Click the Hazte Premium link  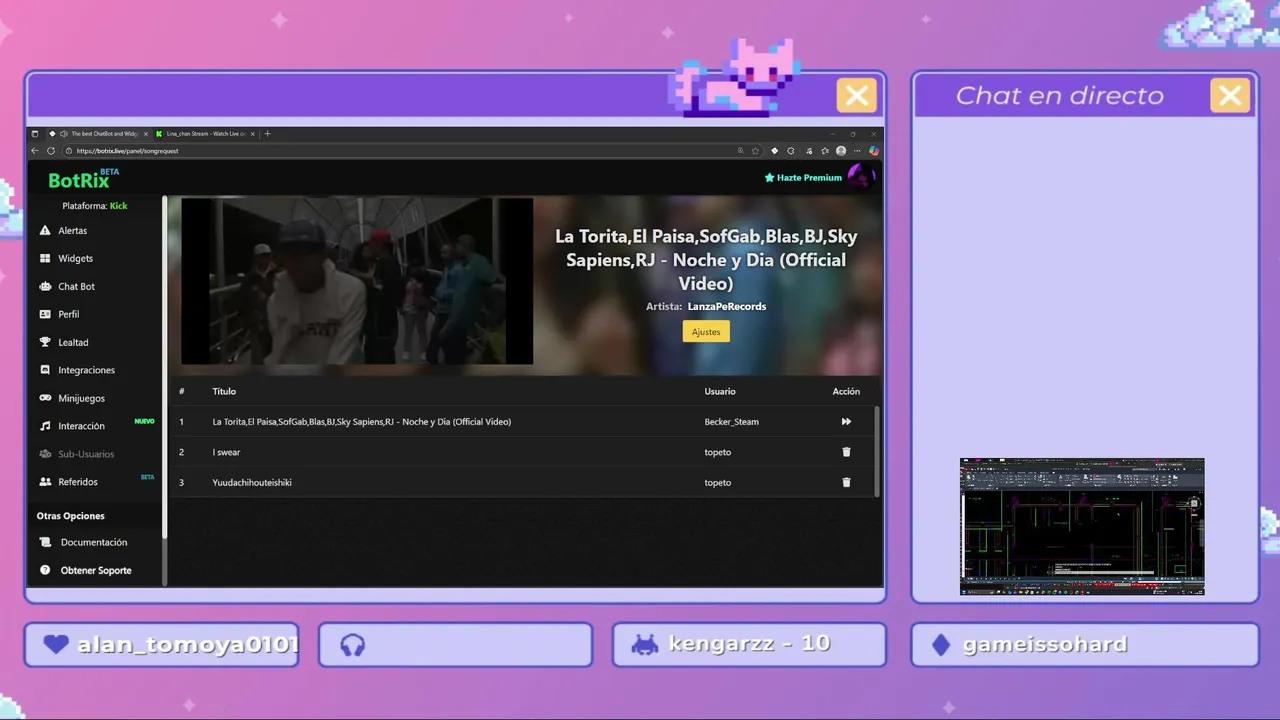coord(803,177)
